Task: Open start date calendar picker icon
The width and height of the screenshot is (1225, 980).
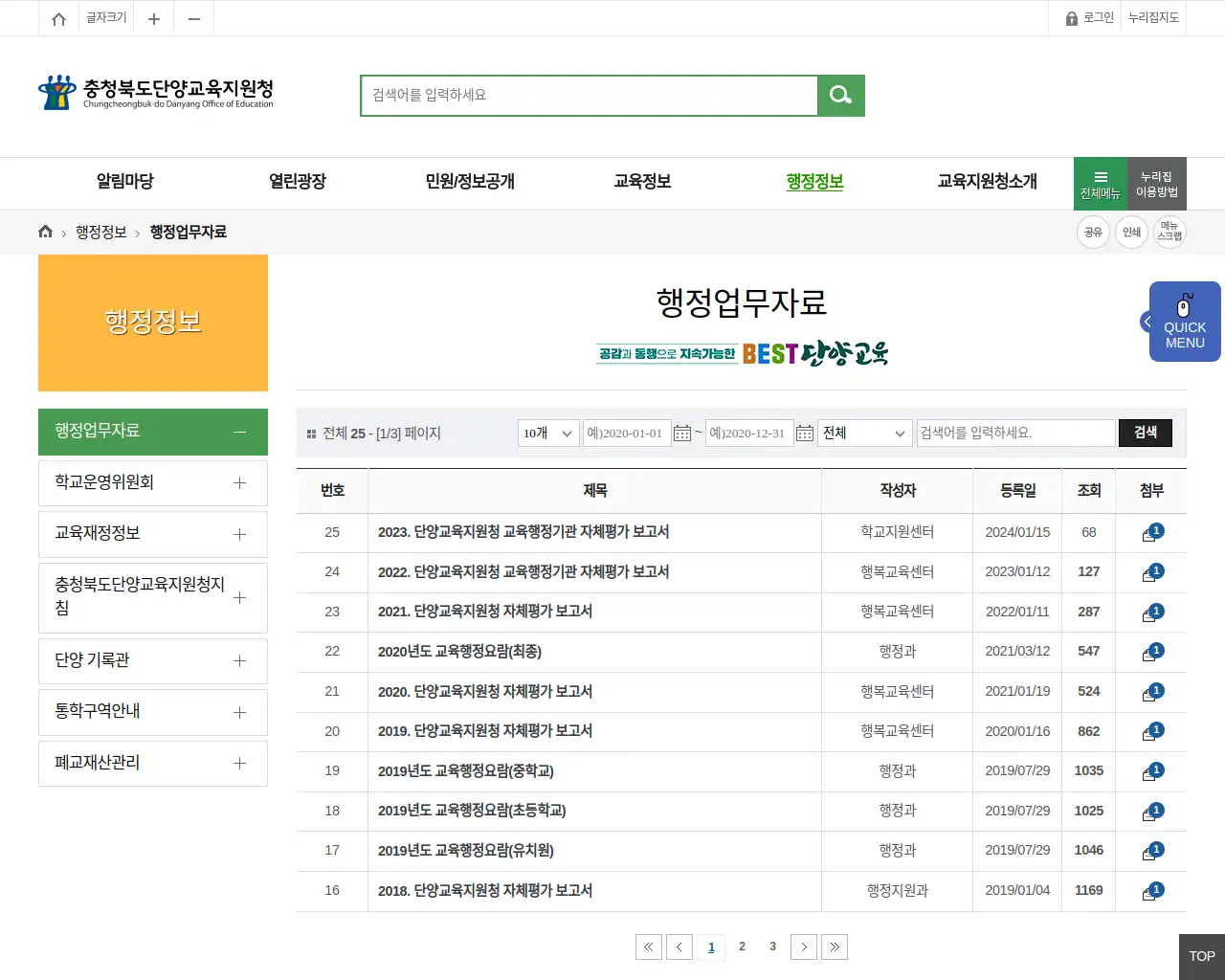Action: 682,434
